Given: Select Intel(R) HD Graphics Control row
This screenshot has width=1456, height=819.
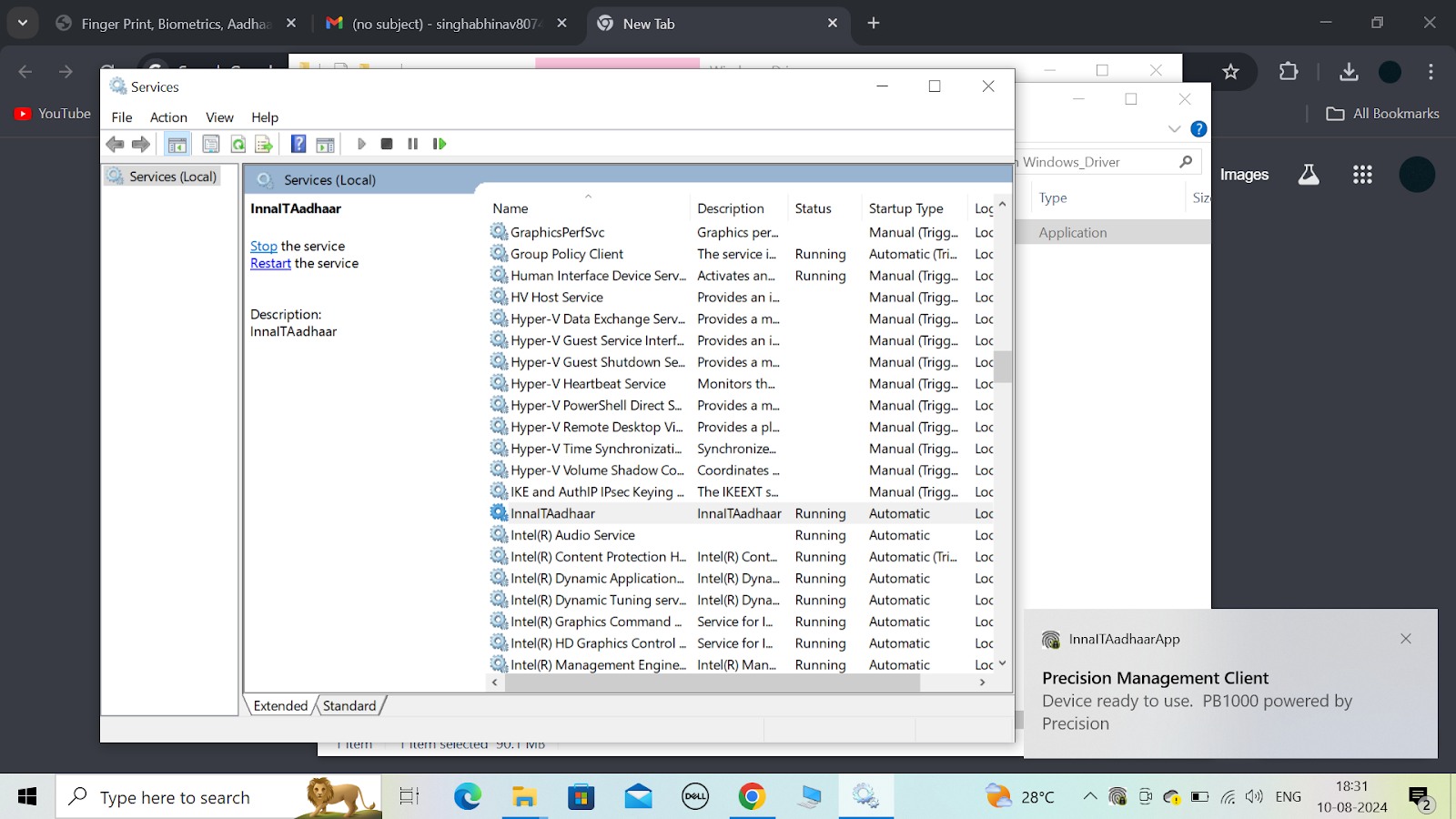Looking at the screenshot, I should click(741, 643).
